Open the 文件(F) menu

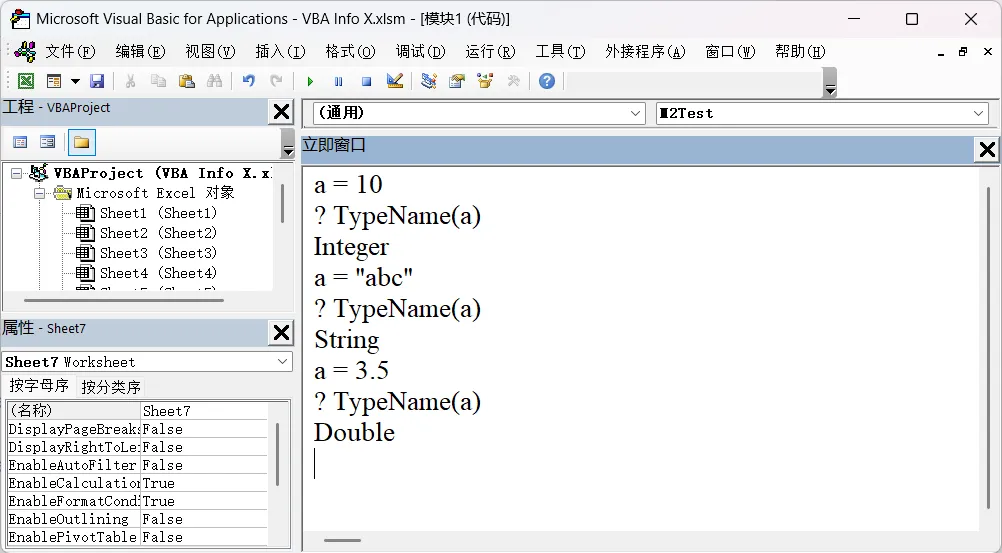(x=70, y=52)
